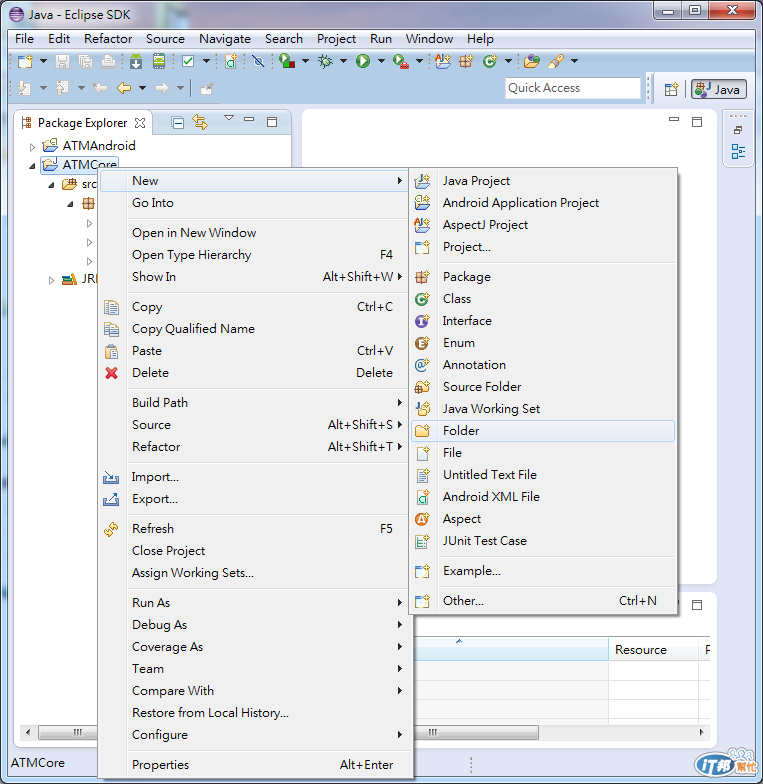Select Source Folder in New submenu

tap(542, 386)
